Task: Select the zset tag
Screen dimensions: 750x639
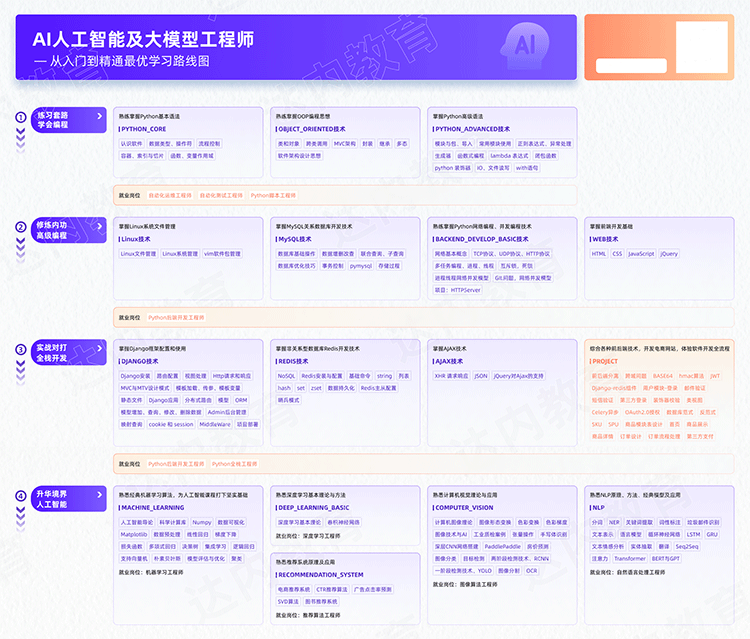Action: pos(316,388)
